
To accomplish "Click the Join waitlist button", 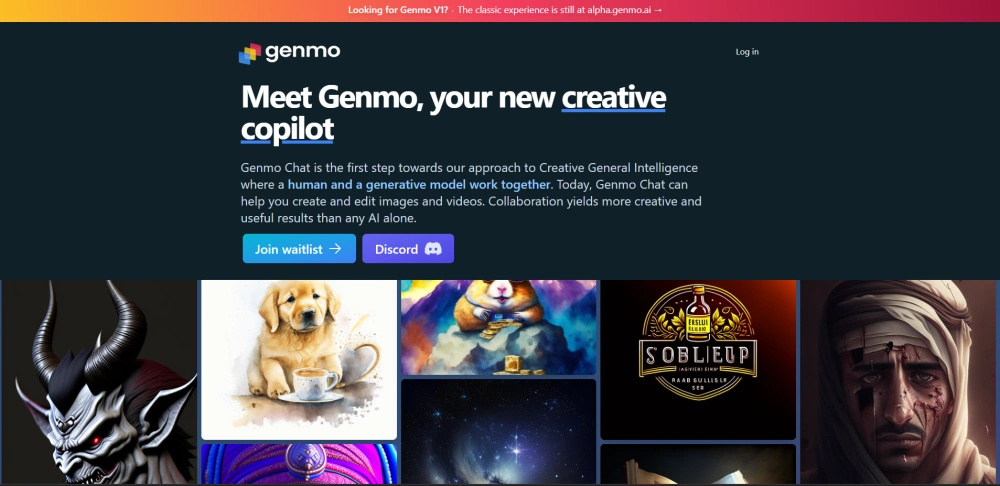I will point(299,249).
